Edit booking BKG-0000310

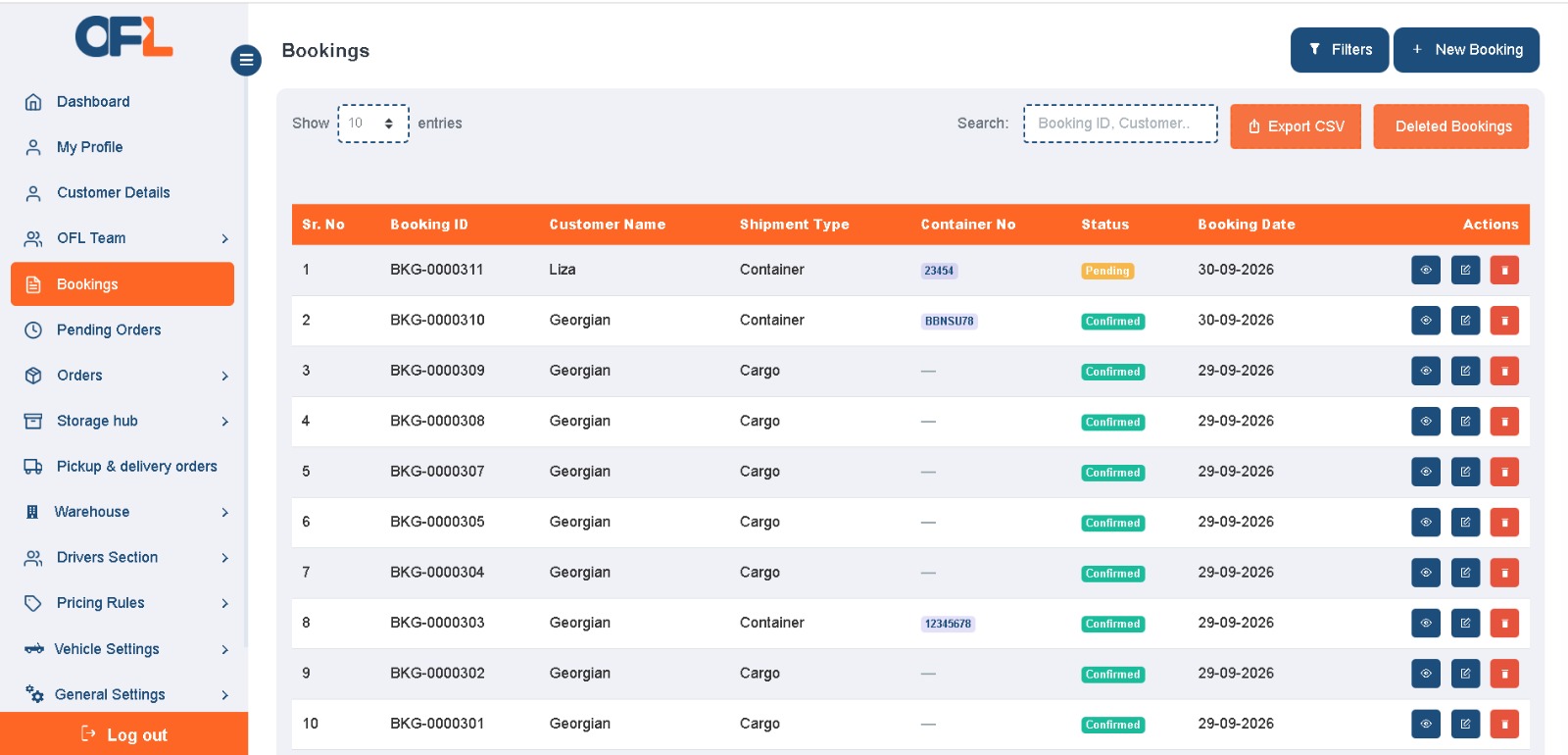1465,321
